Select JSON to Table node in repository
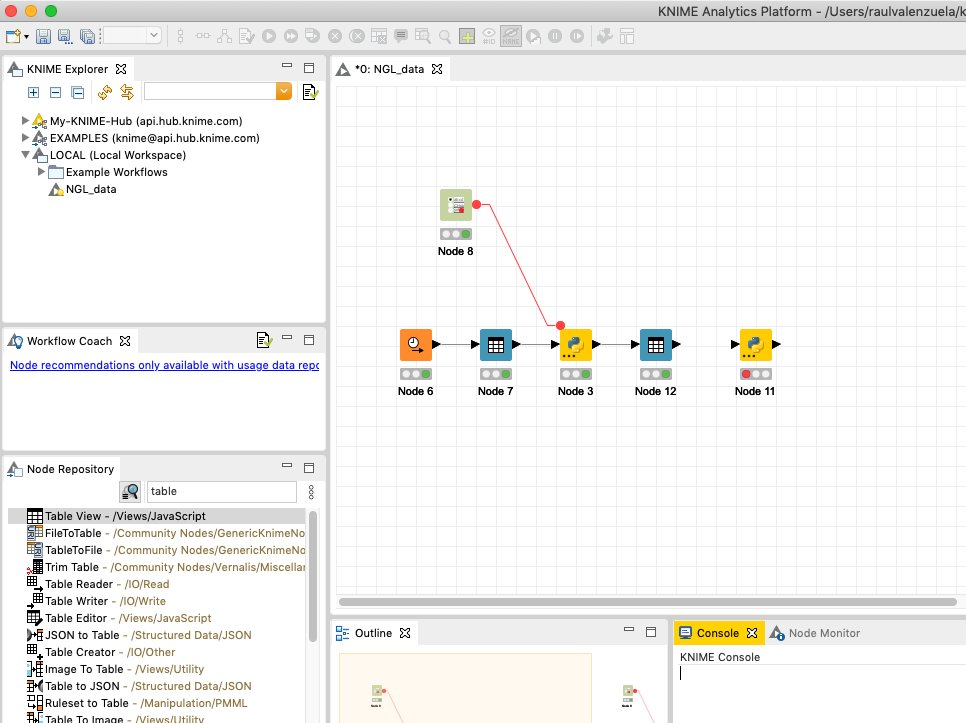The height and width of the screenshot is (723, 966). pyautogui.click(x=140, y=635)
